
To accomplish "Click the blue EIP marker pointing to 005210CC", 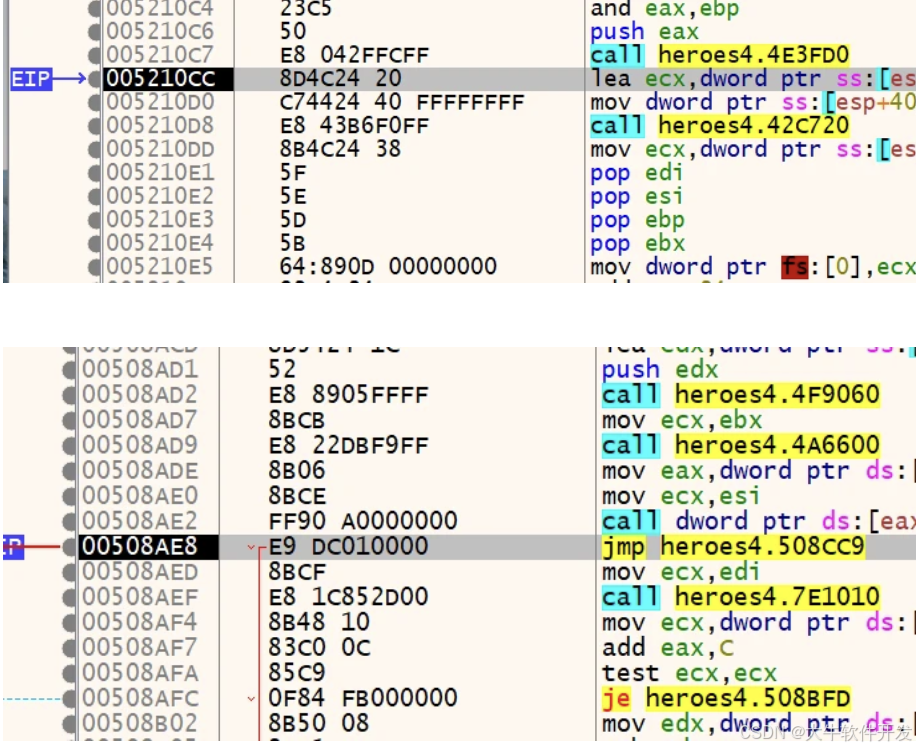I will [x=31, y=79].
